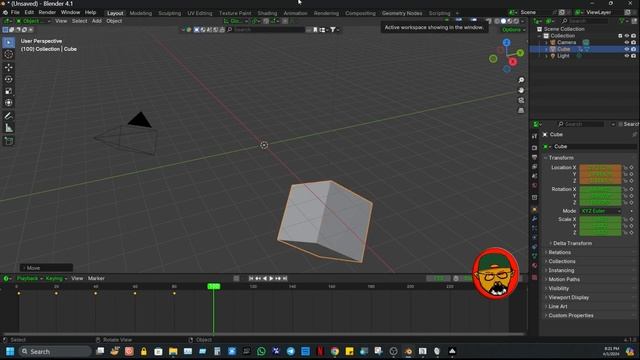640x360 pixels.
Task: Click the Play animation button
Action: [271, 278]
